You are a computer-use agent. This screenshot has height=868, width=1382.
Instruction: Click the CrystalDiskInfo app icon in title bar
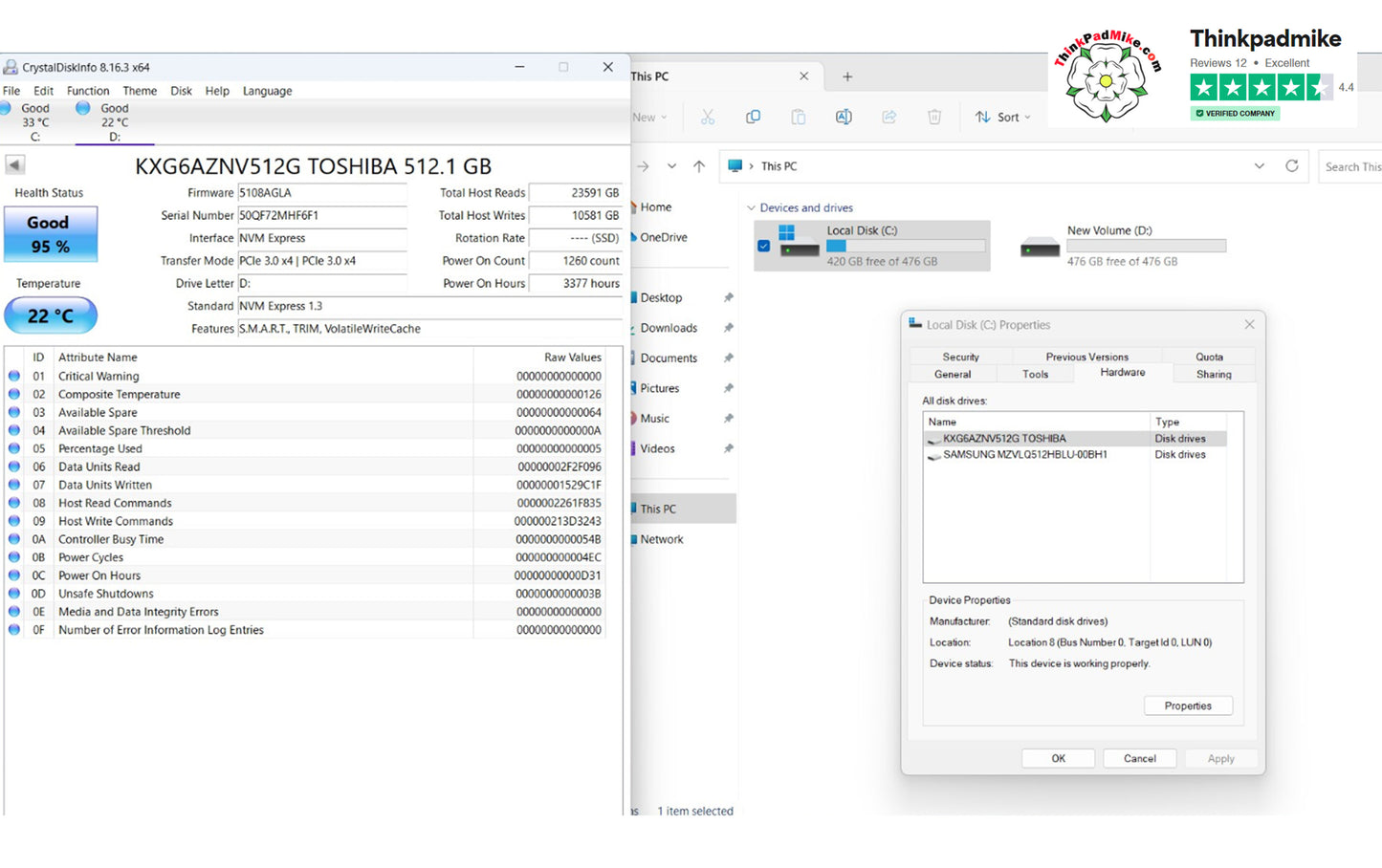(11, 67)
